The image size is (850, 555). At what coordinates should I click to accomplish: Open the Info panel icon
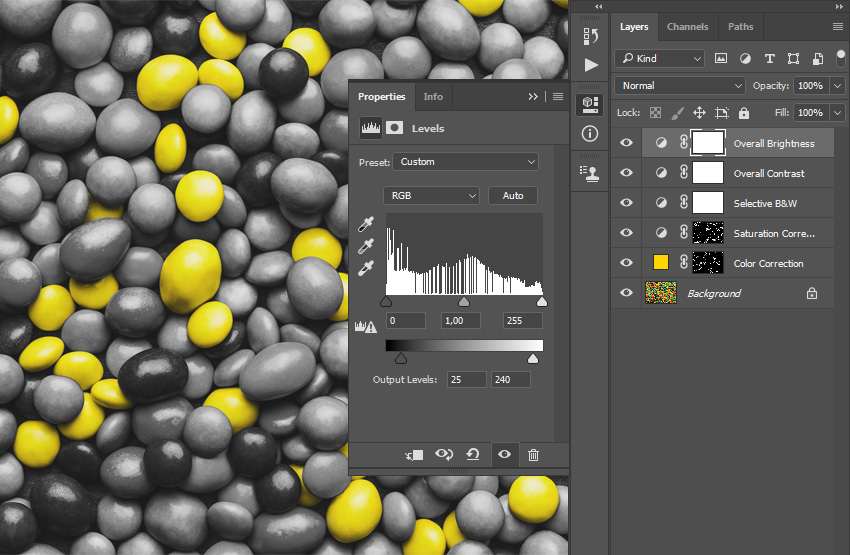point(590,133)
